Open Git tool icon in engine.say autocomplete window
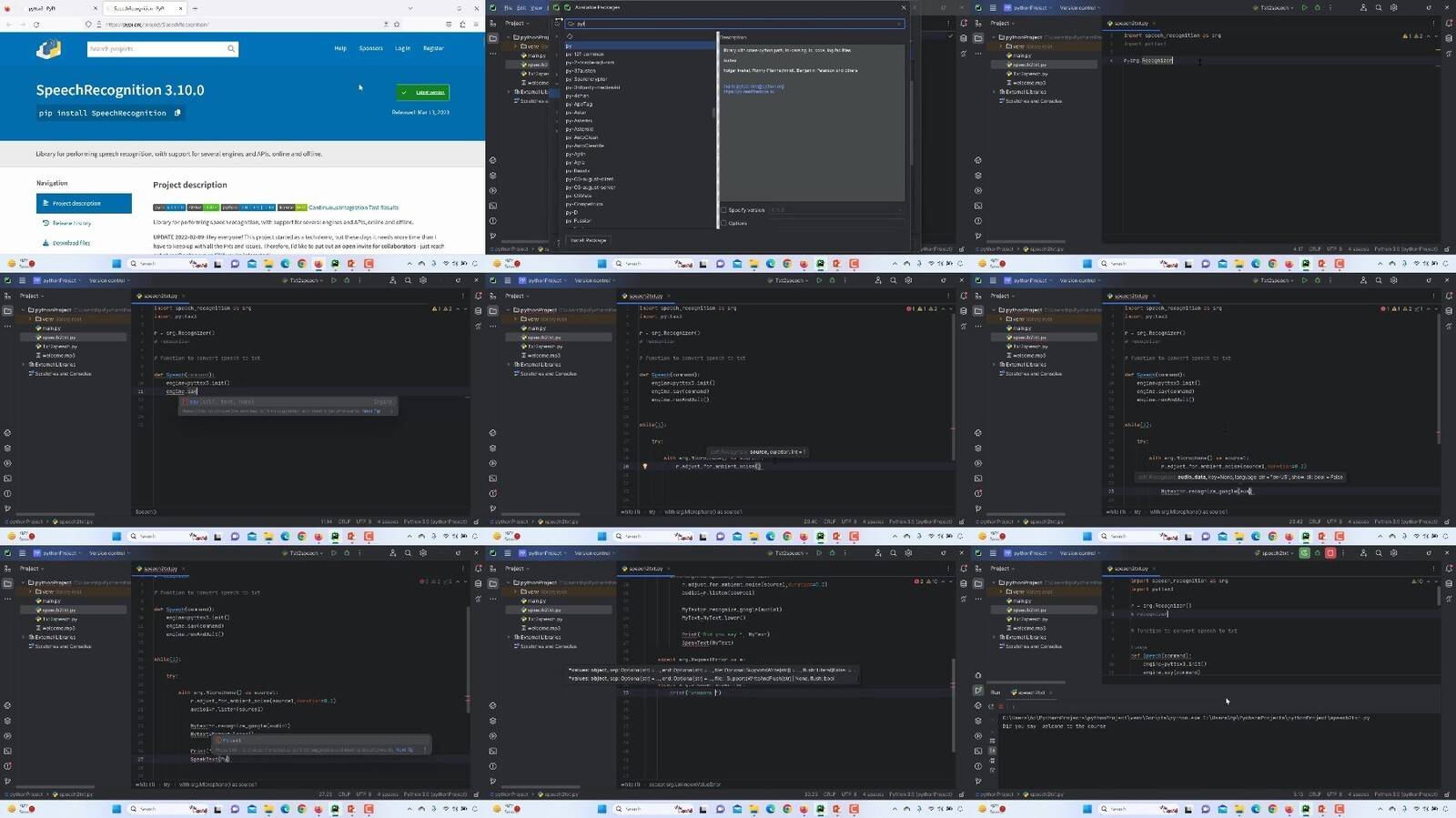 pos(7,509)
